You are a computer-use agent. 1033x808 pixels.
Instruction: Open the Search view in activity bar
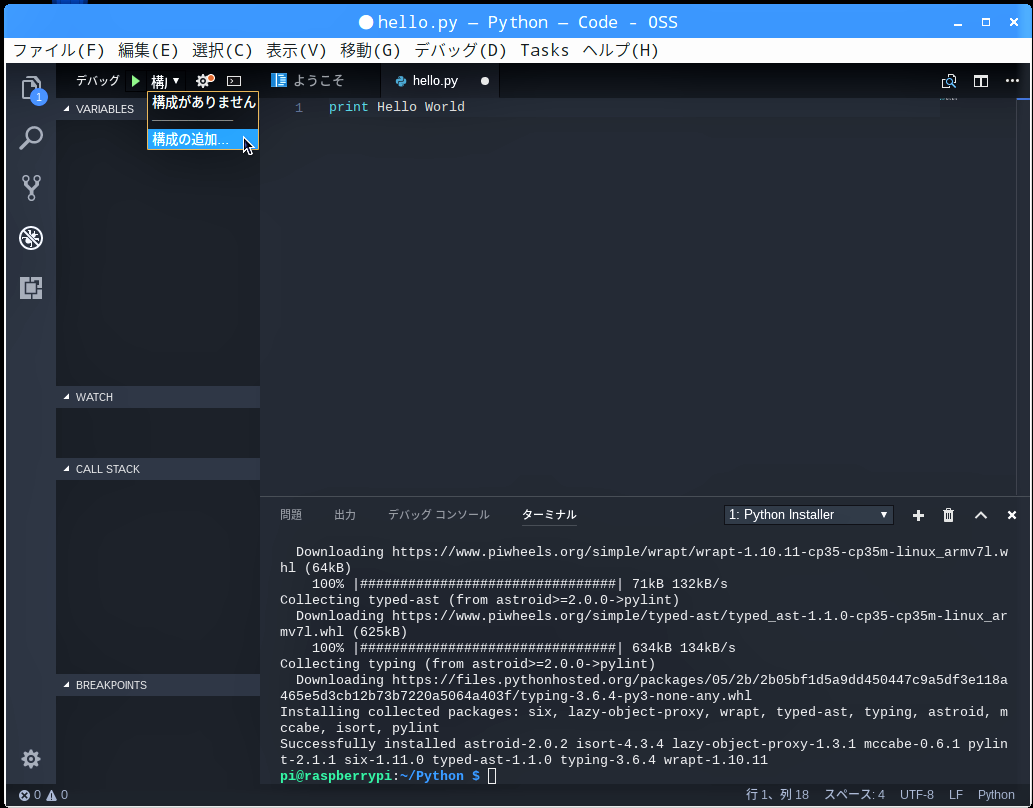coord(31,138)
